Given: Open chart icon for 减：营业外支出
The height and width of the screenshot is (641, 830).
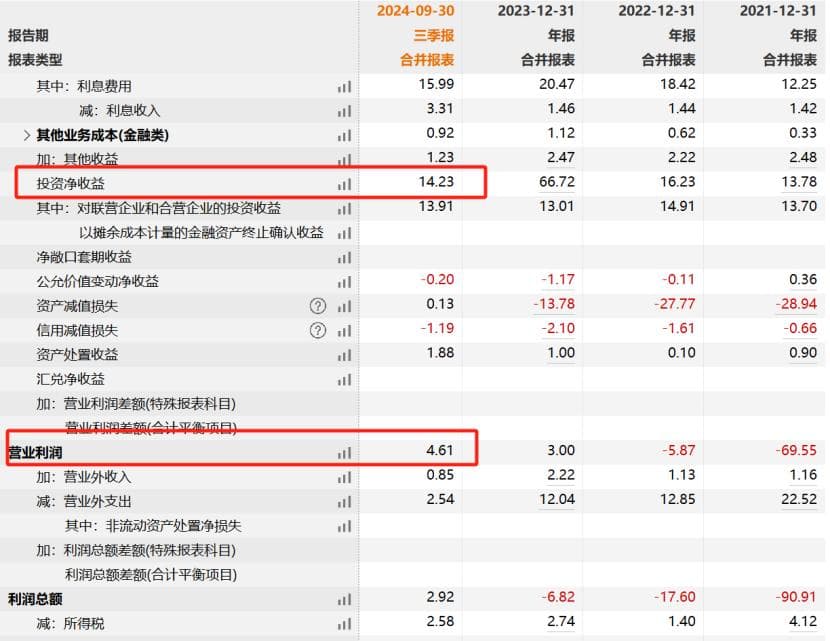Looking at the screenshot, I should click(344, 502).
